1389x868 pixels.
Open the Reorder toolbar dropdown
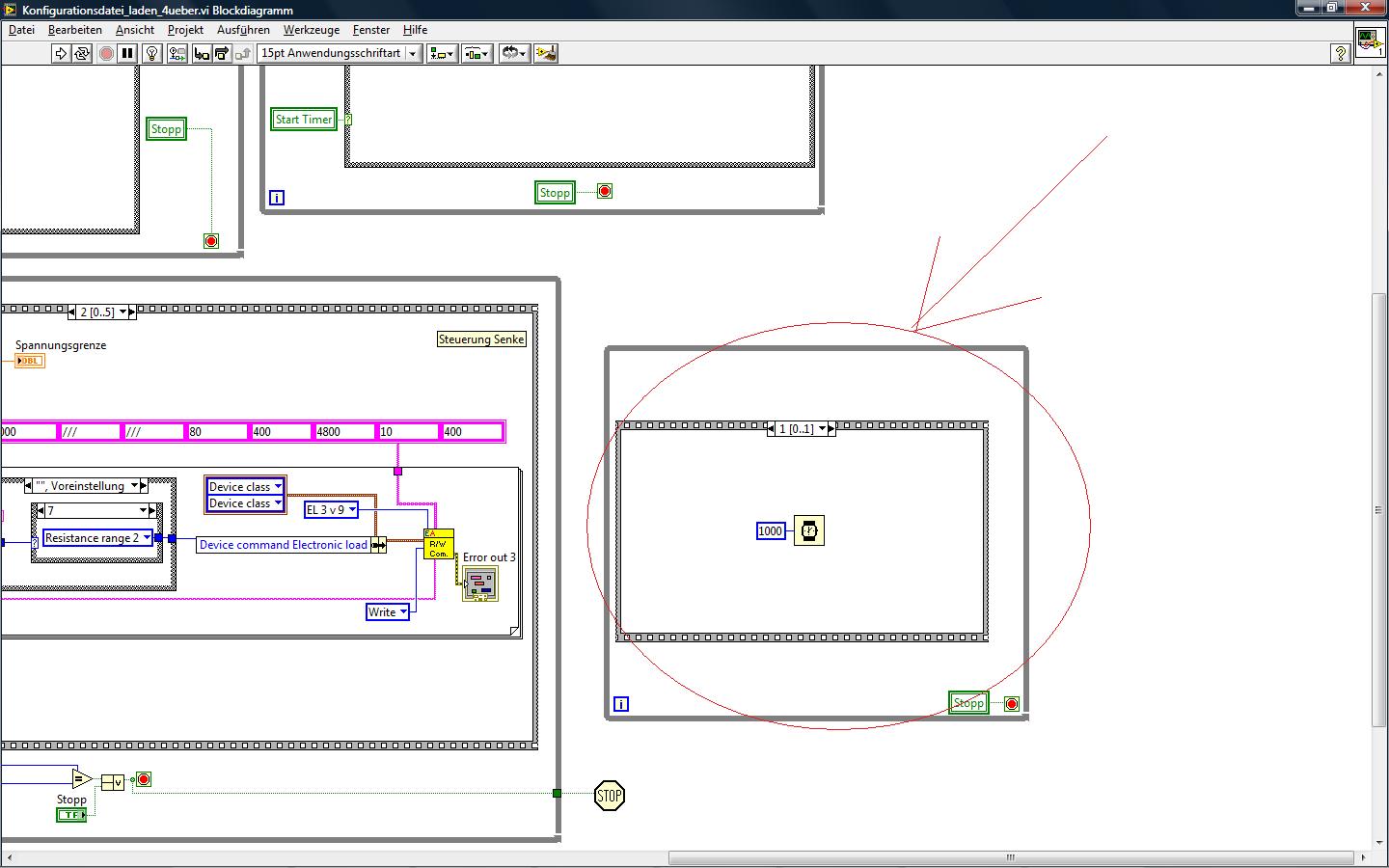coord(513,53)
